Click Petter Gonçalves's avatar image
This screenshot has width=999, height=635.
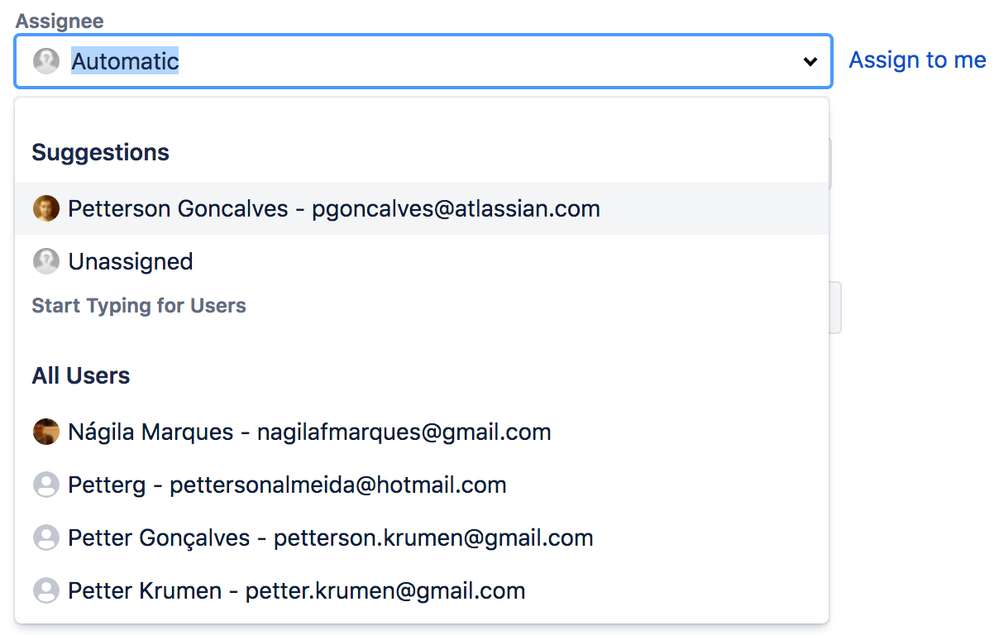point(47,537)
